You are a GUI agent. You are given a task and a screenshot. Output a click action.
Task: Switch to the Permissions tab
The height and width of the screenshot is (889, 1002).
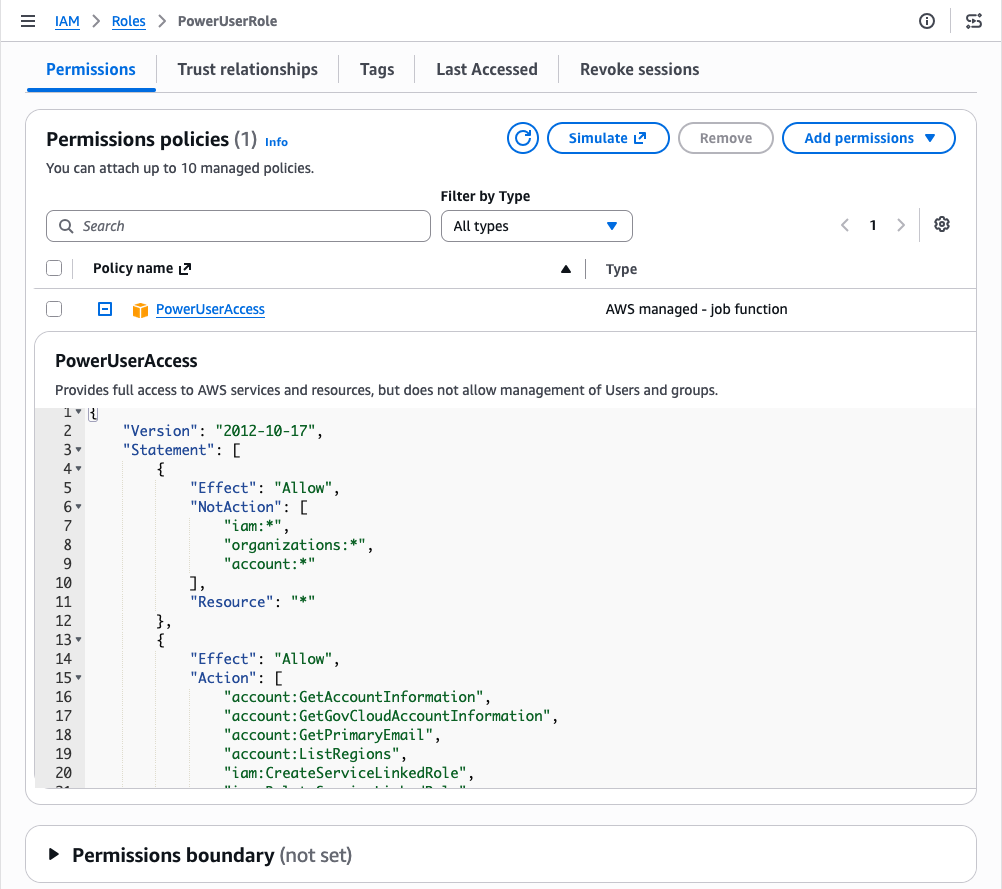[x=91, y=69]
